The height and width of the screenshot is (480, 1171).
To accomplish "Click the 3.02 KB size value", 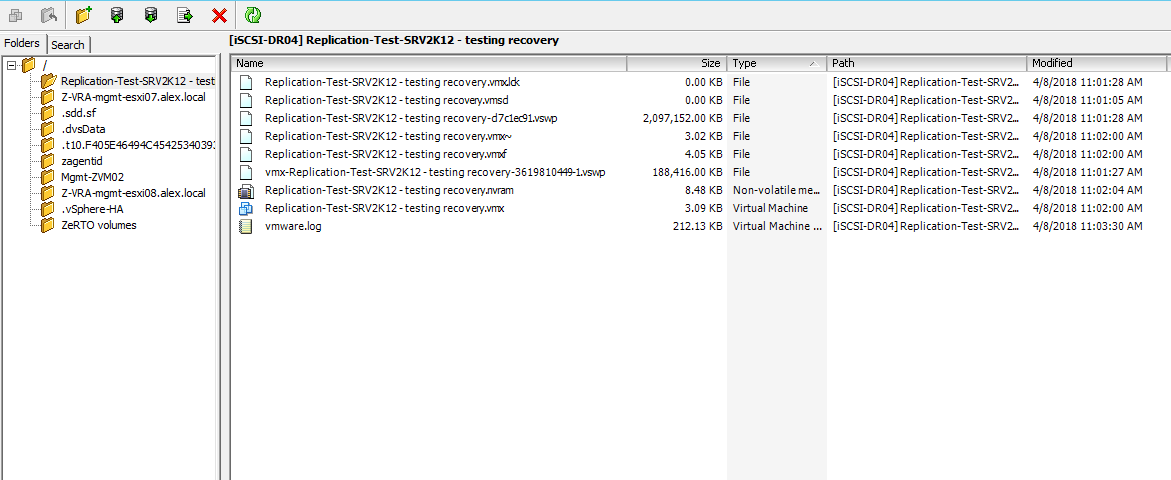I will point(703,136).
